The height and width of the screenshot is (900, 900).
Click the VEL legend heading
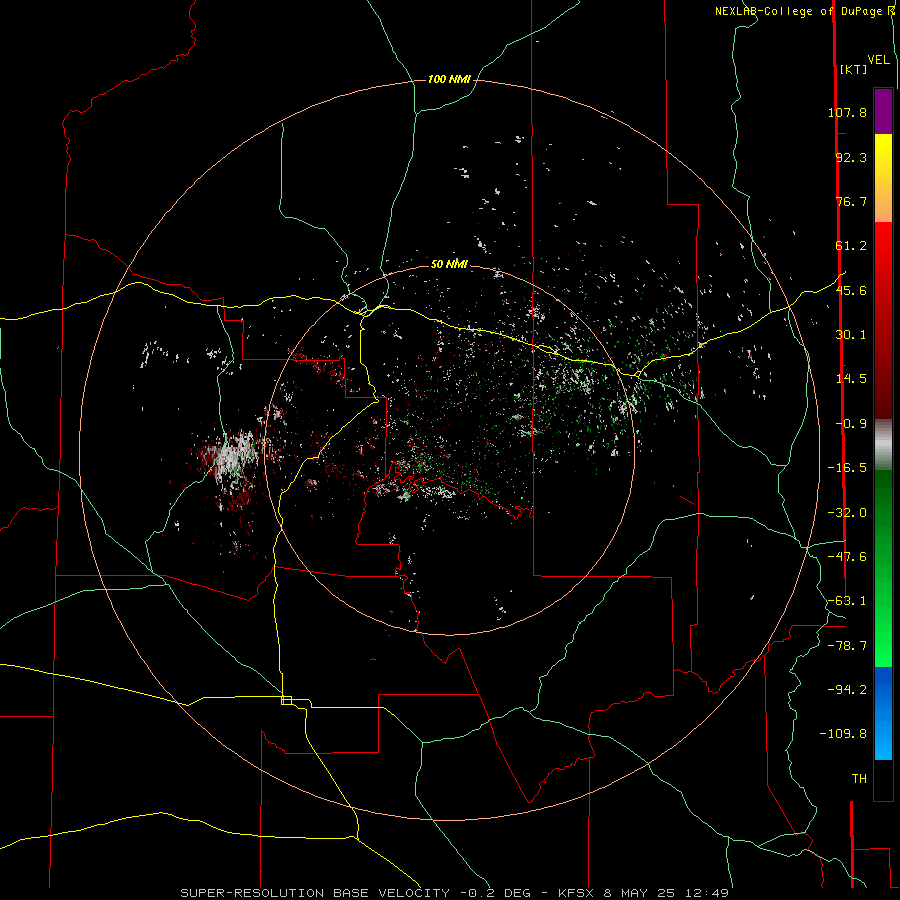[x=878, y=59]
